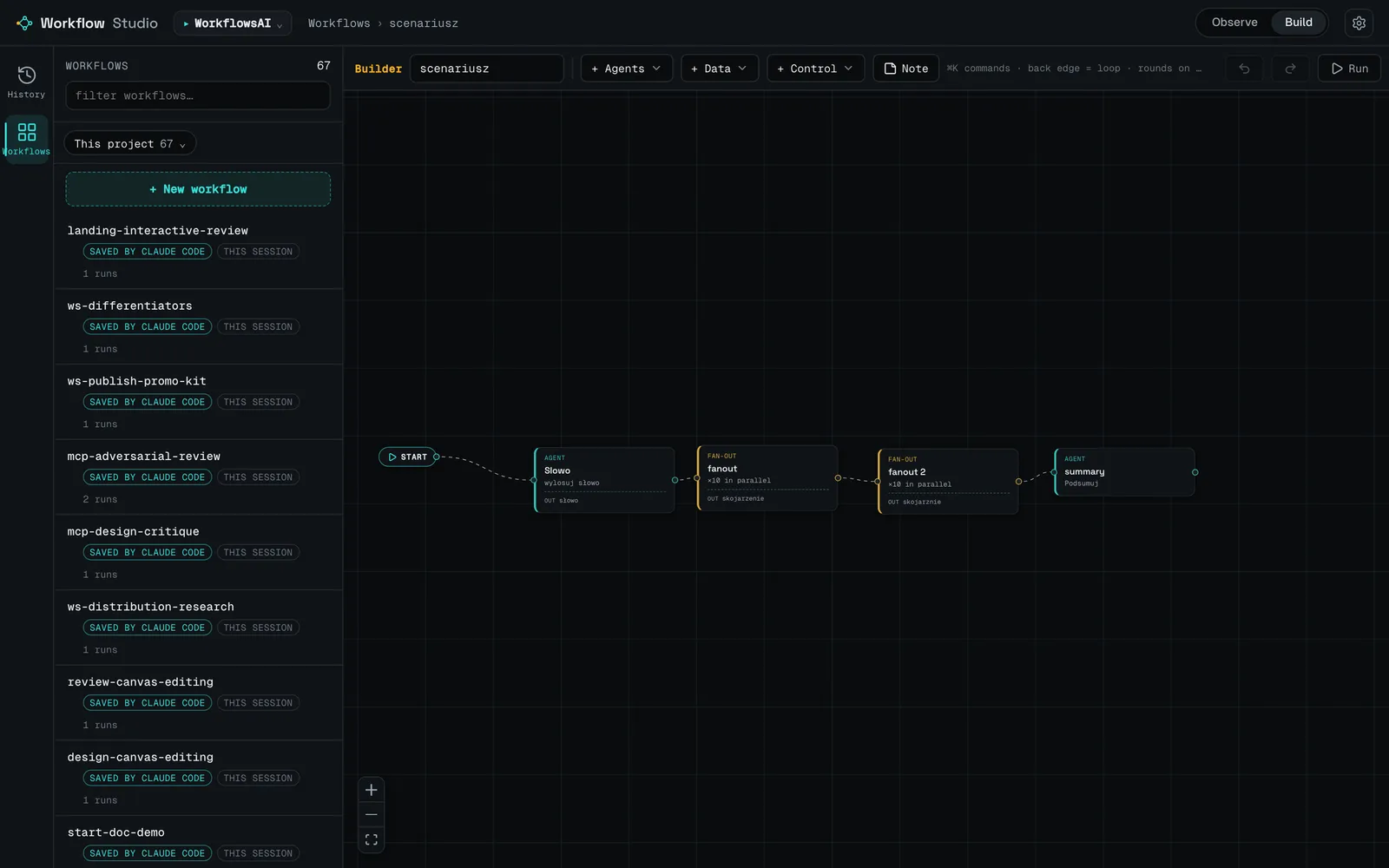Select the Slowo agent node

tap(604, 480)
